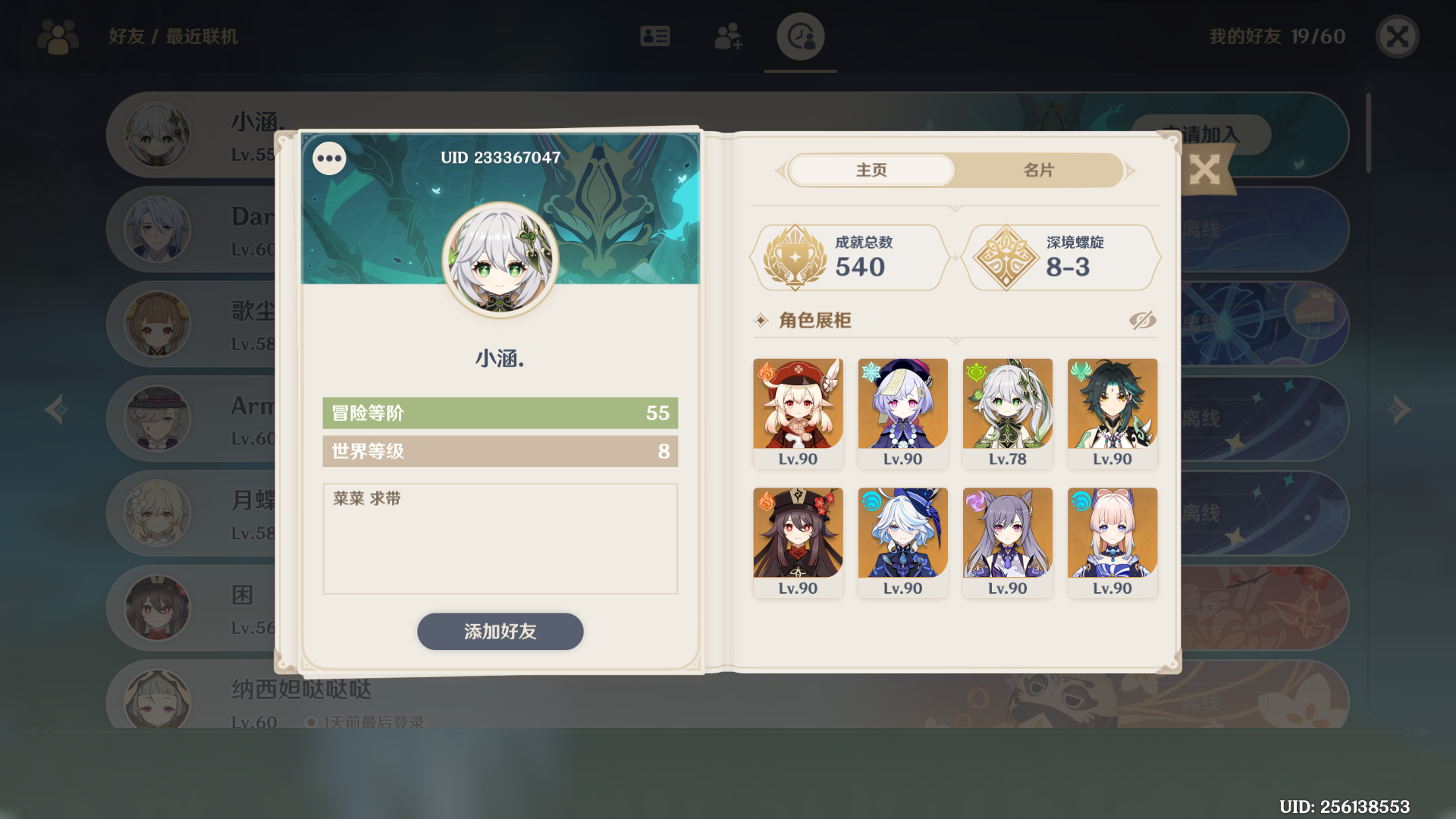Image resolution: width=1456 pixels, height=819 pixels.
Task: Toggle the character showcase eye visibility
Action: [1142, 321]
